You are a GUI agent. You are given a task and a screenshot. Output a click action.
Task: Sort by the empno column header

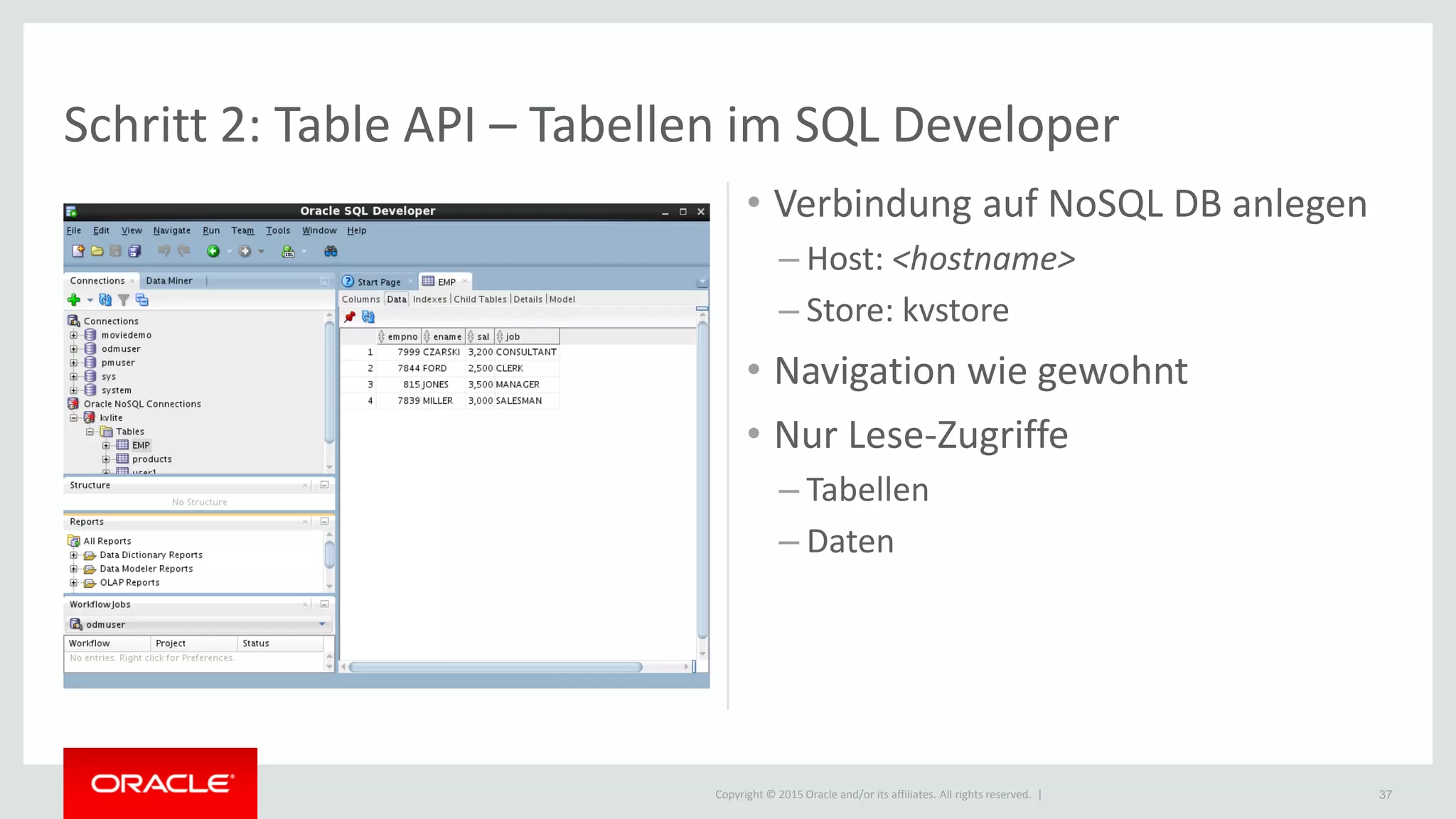point(399,336)
